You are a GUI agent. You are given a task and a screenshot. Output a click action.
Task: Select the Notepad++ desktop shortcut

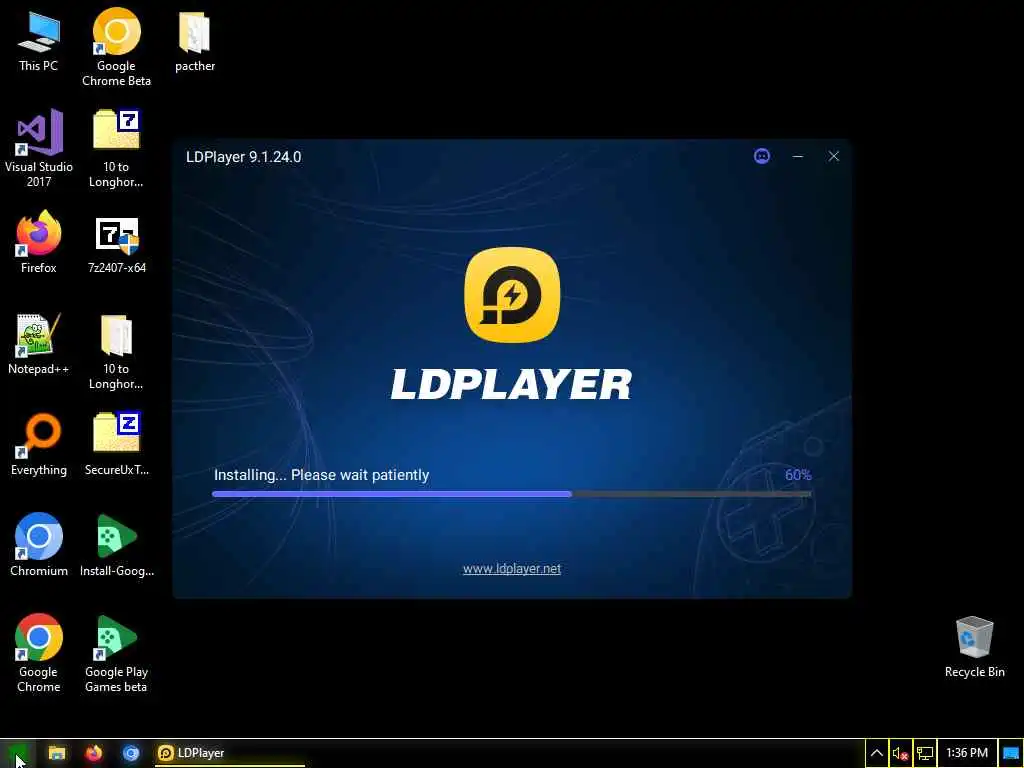39,344
